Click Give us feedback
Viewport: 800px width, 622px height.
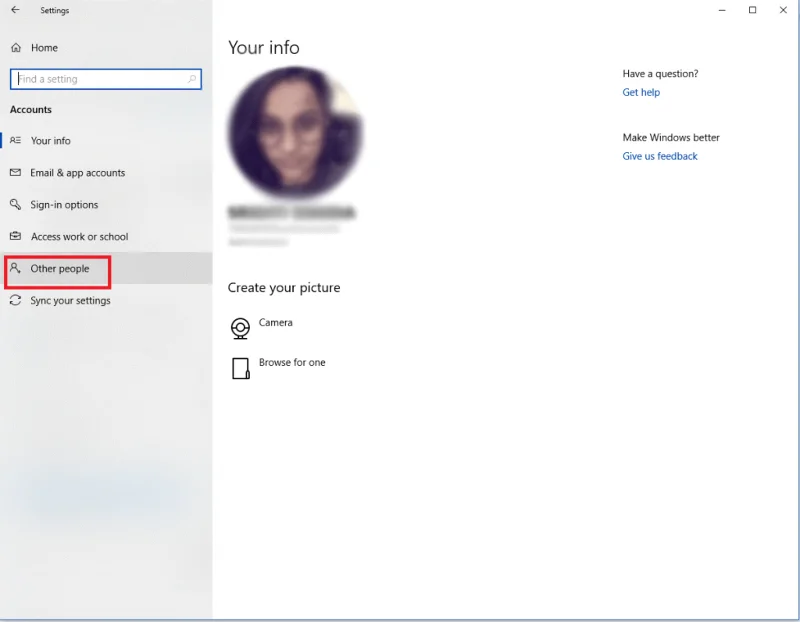pyautogui.click(x=659, y=156)
